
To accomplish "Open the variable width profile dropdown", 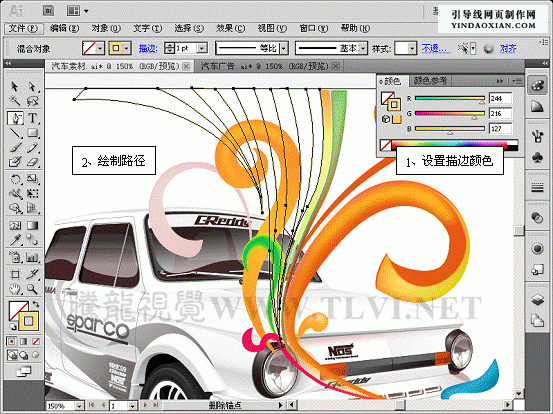I will [x=284, y=48].
